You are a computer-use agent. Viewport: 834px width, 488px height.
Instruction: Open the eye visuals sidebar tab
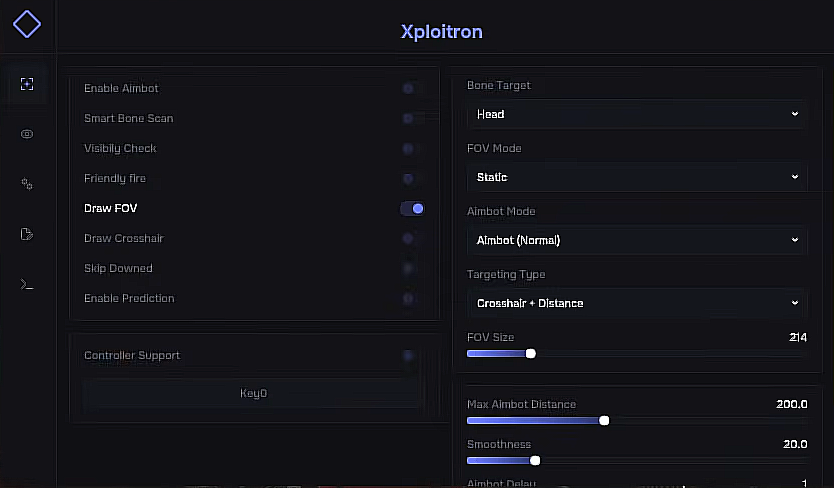click(x=27, y=134)
